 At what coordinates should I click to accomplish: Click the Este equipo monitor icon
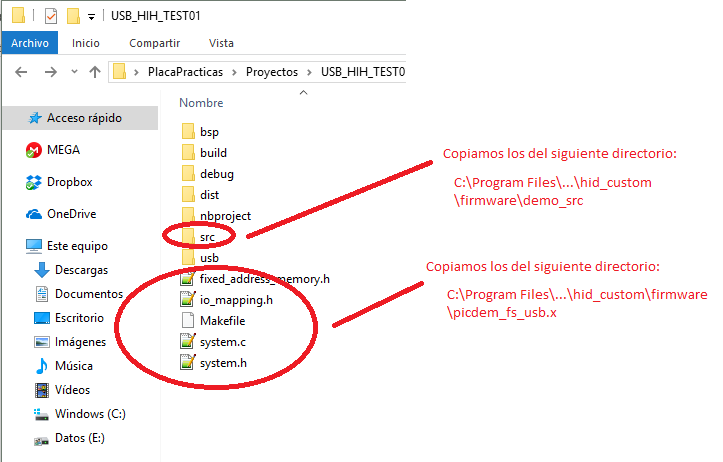pos(34,246)
